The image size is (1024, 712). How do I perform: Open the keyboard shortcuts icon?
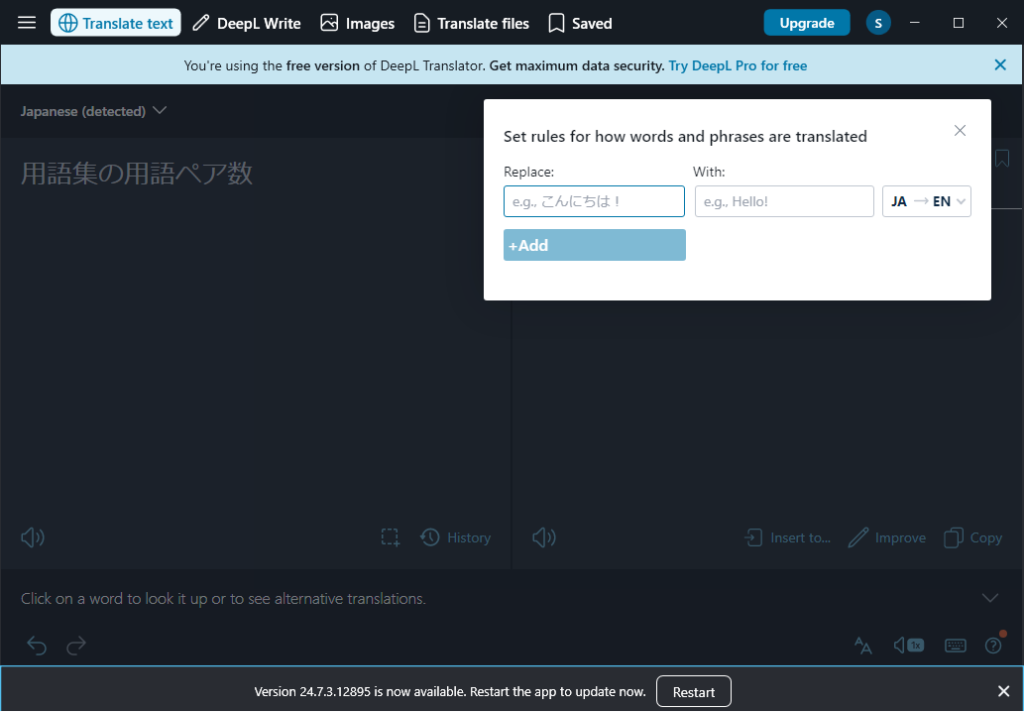[955, 646]
